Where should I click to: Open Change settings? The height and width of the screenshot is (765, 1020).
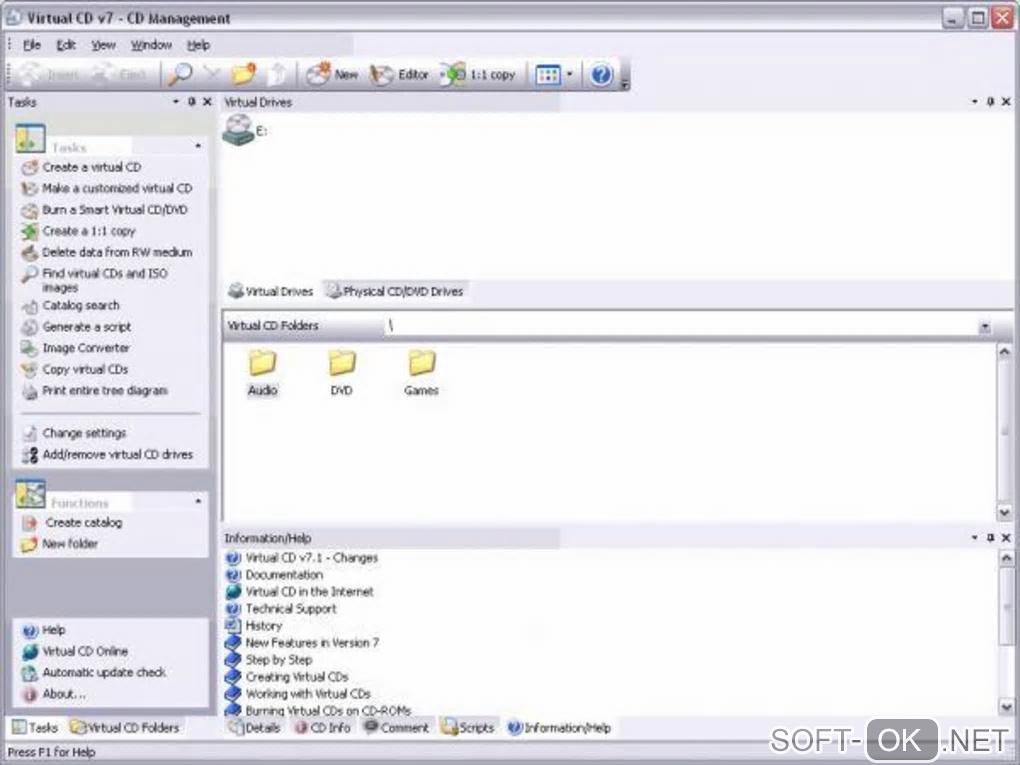tap(74, 433)
